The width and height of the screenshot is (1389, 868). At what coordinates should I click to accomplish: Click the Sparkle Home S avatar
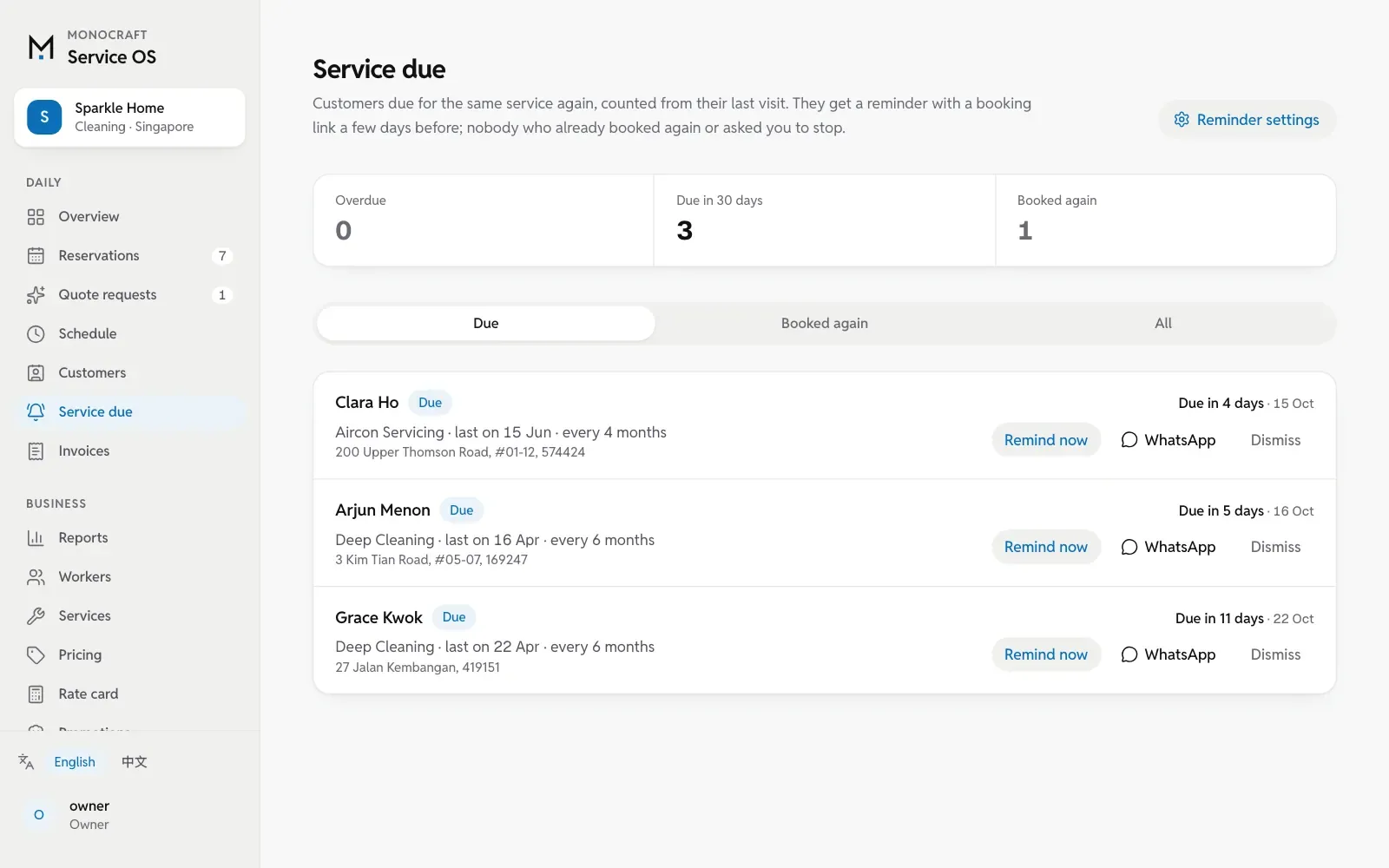click(x=44, y=117)
